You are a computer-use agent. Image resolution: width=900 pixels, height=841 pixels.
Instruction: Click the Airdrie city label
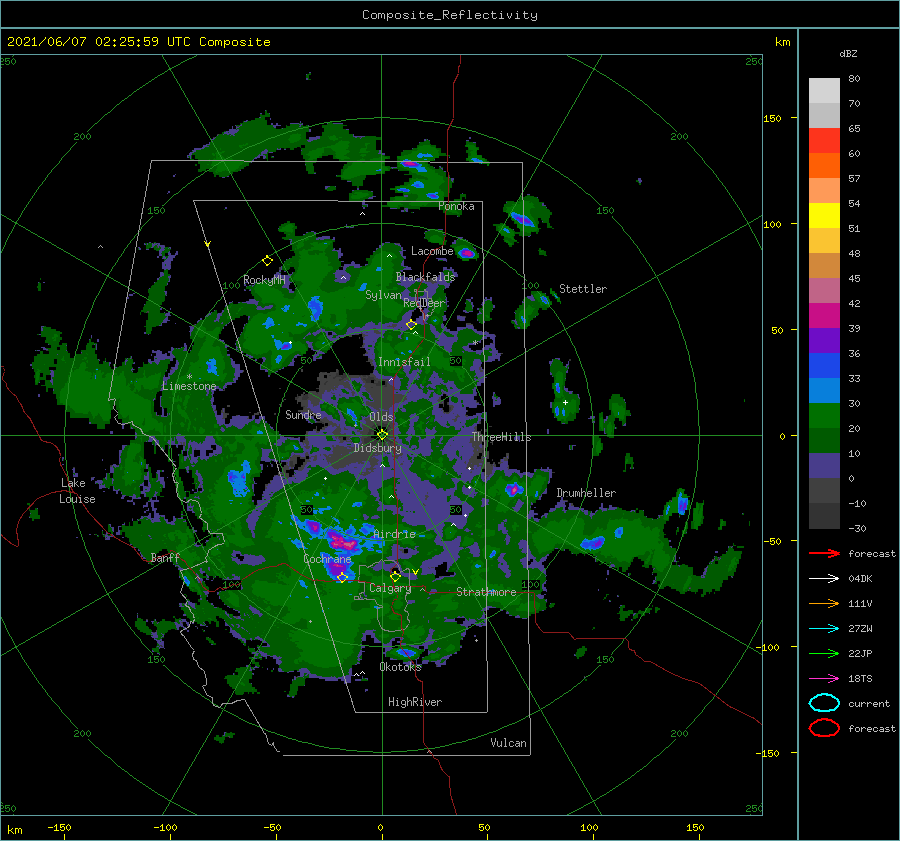point(394,534)
